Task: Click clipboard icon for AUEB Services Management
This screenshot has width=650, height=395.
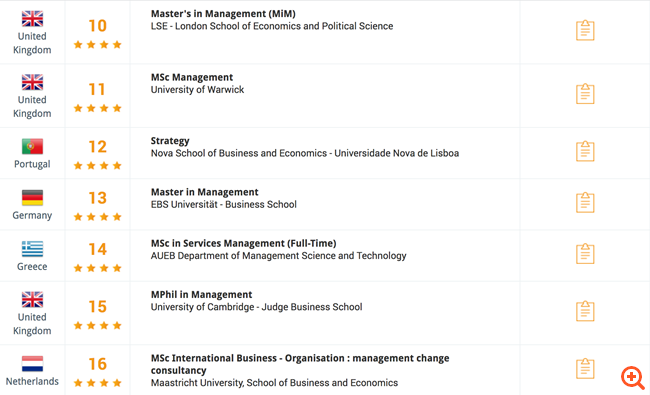Action: 585,254
